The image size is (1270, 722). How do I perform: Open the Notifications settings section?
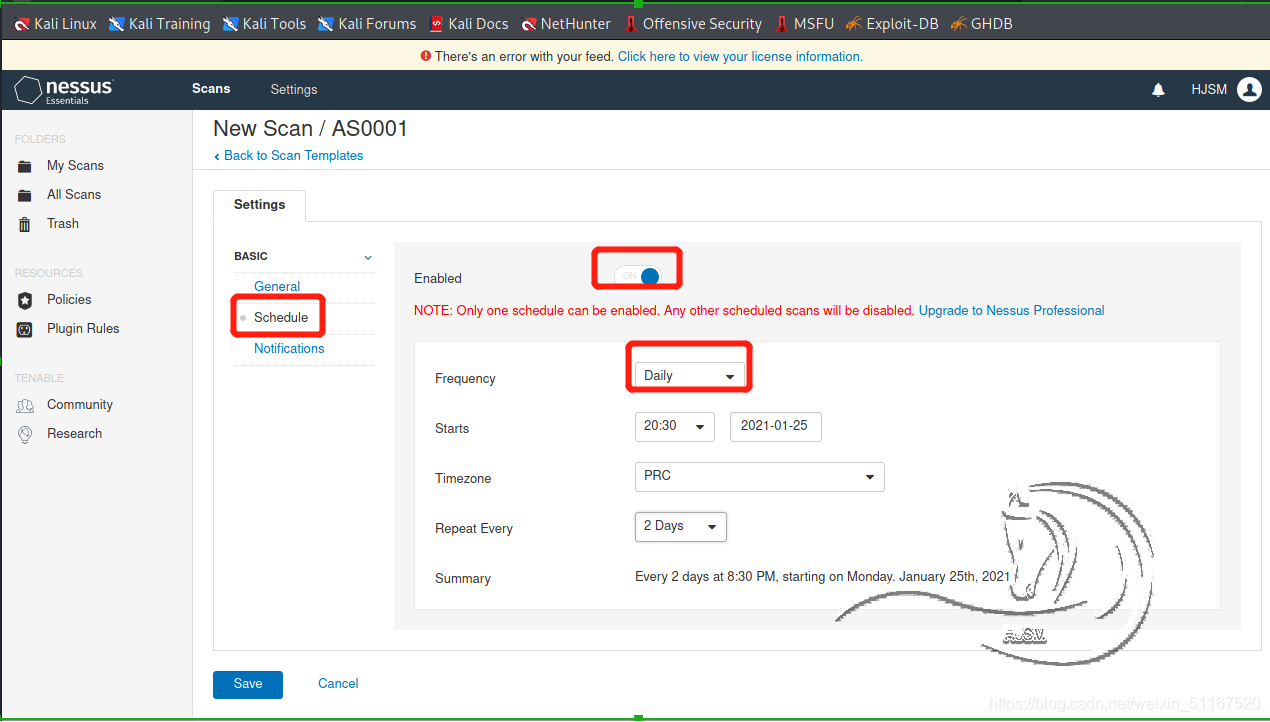point(289,349)
